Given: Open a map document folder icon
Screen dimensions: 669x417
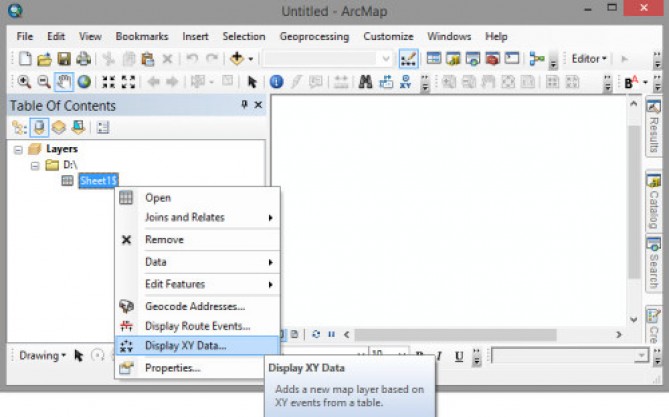Looking at the screenshot, I should pyautogui.click(x=44, y=59).
